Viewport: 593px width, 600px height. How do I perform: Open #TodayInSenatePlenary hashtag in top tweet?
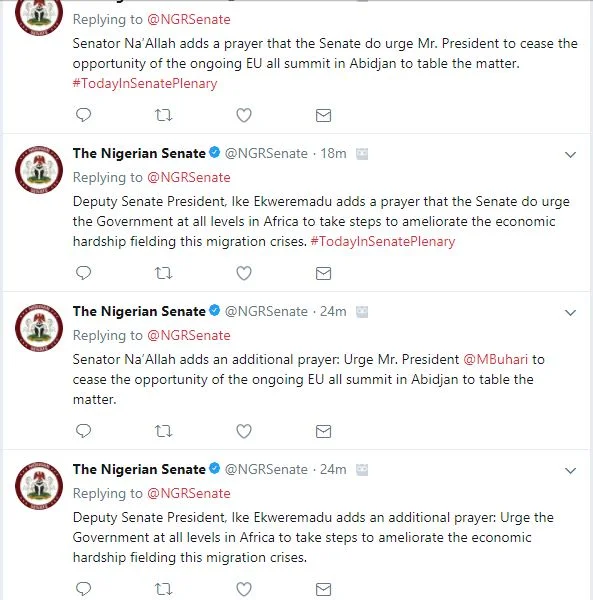click(145, 83)
